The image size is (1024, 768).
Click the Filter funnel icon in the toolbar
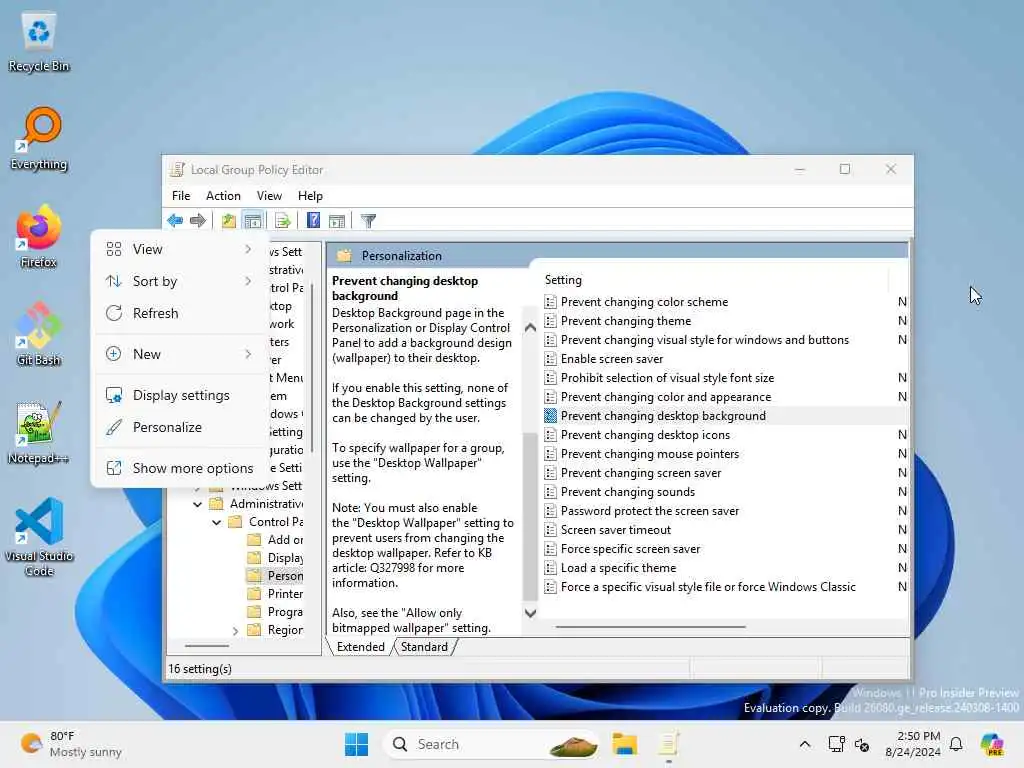point(368,221)
